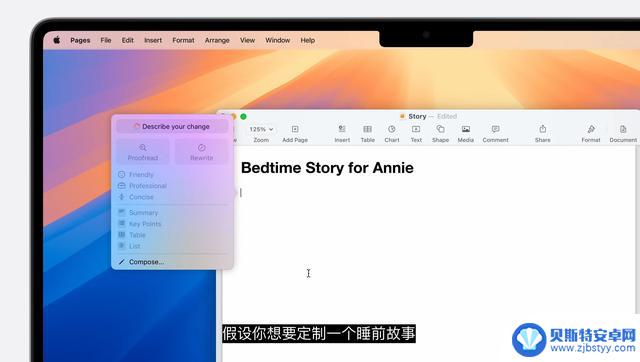The height and width of the screenshot is (362, 640).
Task: Click the orange Story document icon in title bar
Action: pyautogui.click(x=402, y=116)
